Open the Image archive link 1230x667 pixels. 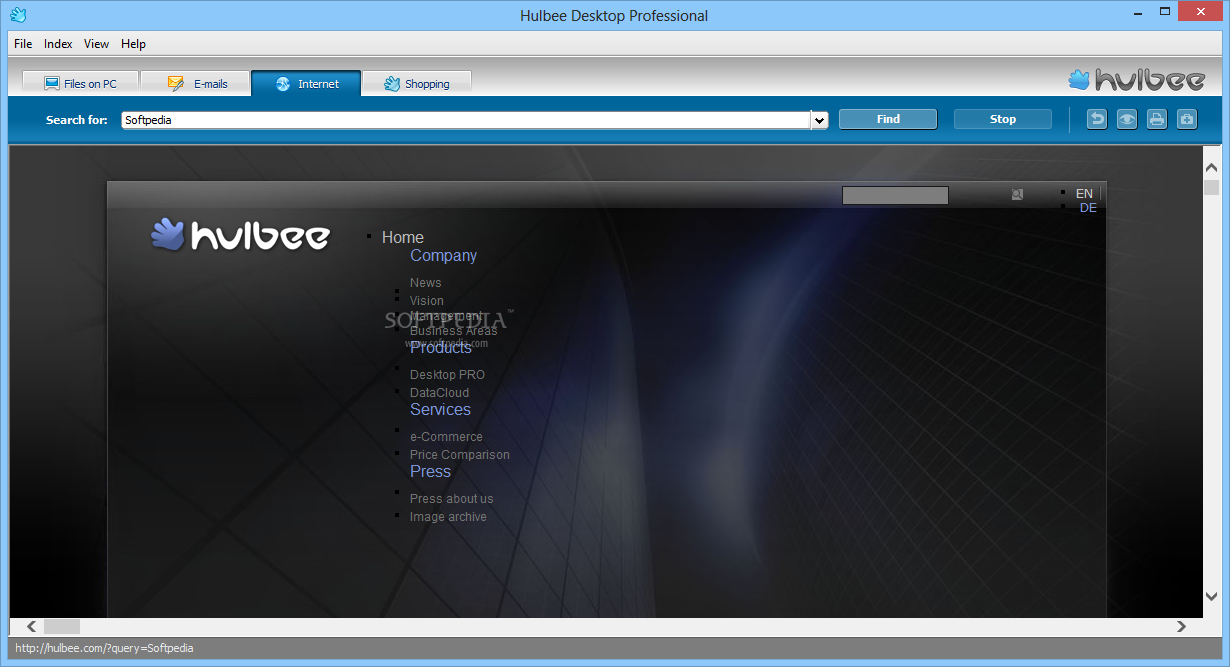tap(448, 517)
